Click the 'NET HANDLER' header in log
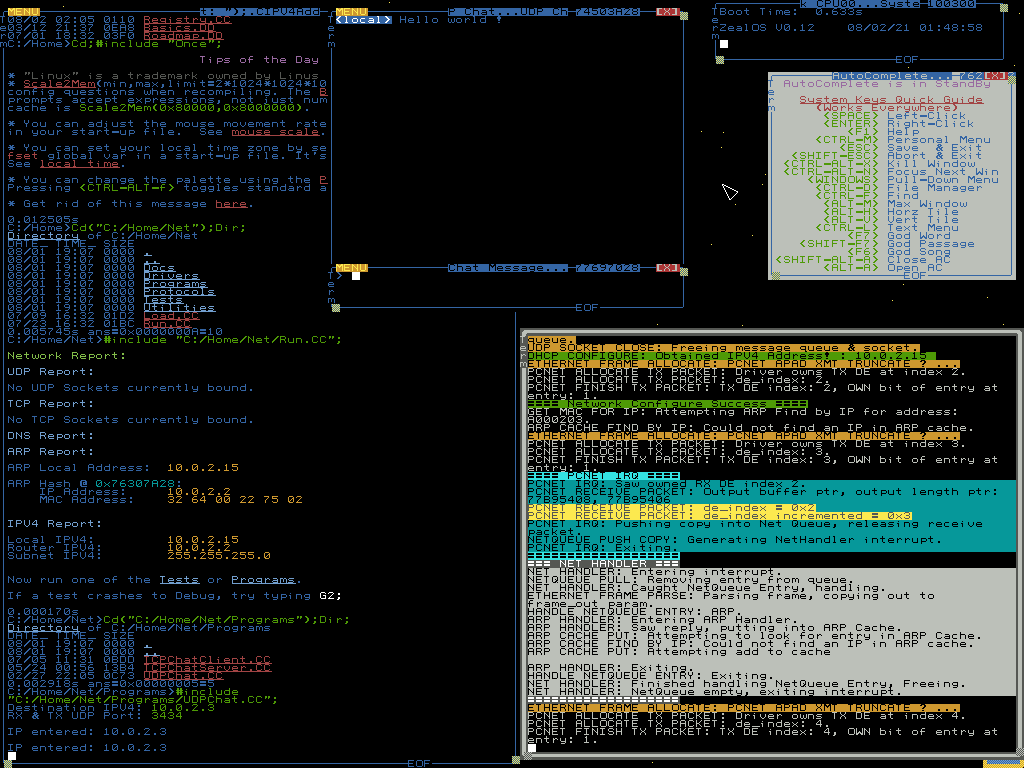 click(603, 564)
